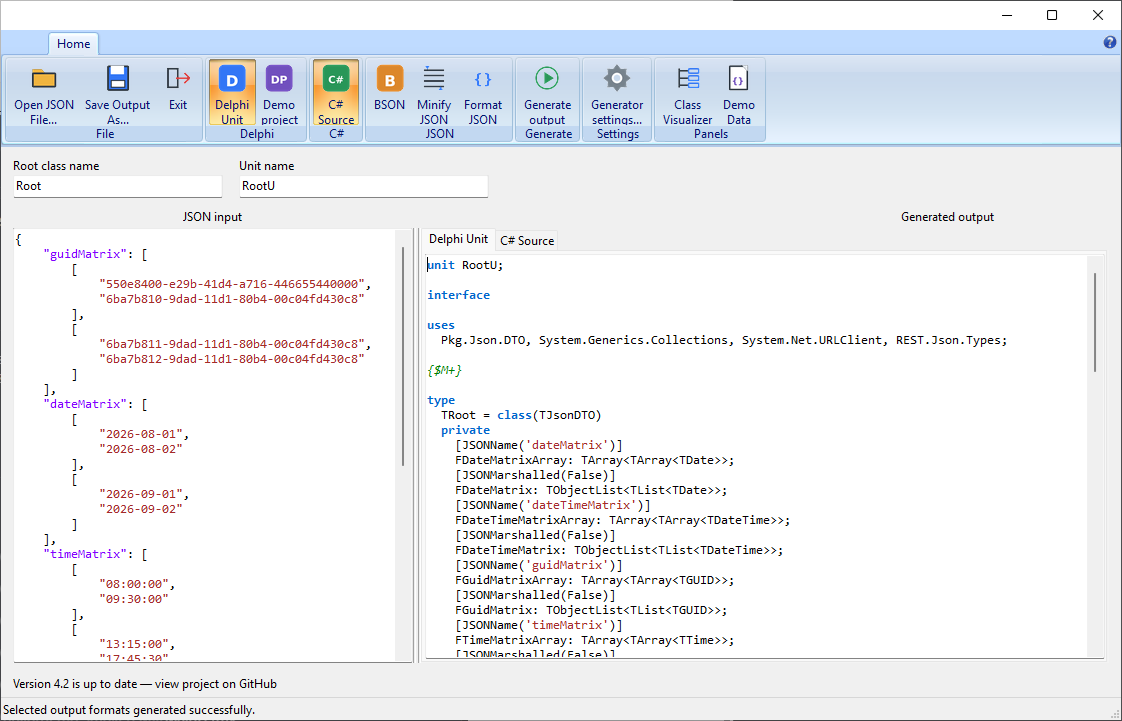
Task: Click the "unit RootU;" line in output
Action: pyautogui.click(x=465, y=265)
